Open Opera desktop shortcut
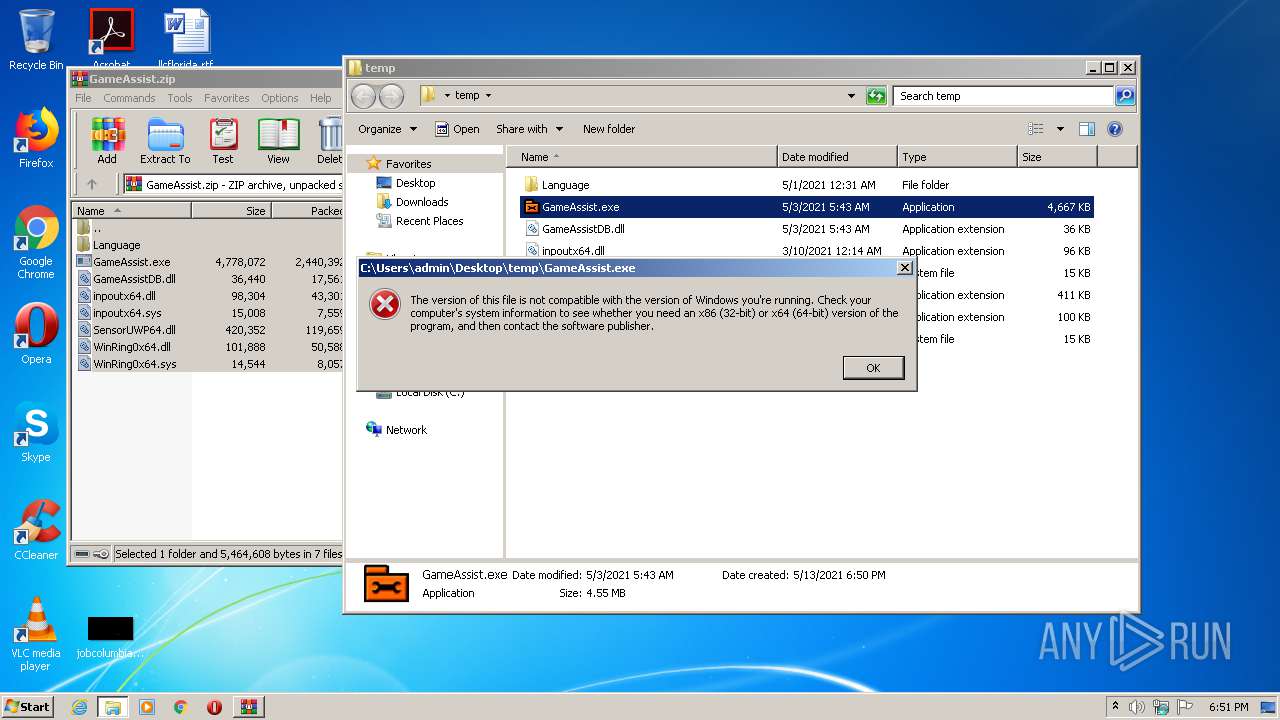 click(x=36, y=334)
